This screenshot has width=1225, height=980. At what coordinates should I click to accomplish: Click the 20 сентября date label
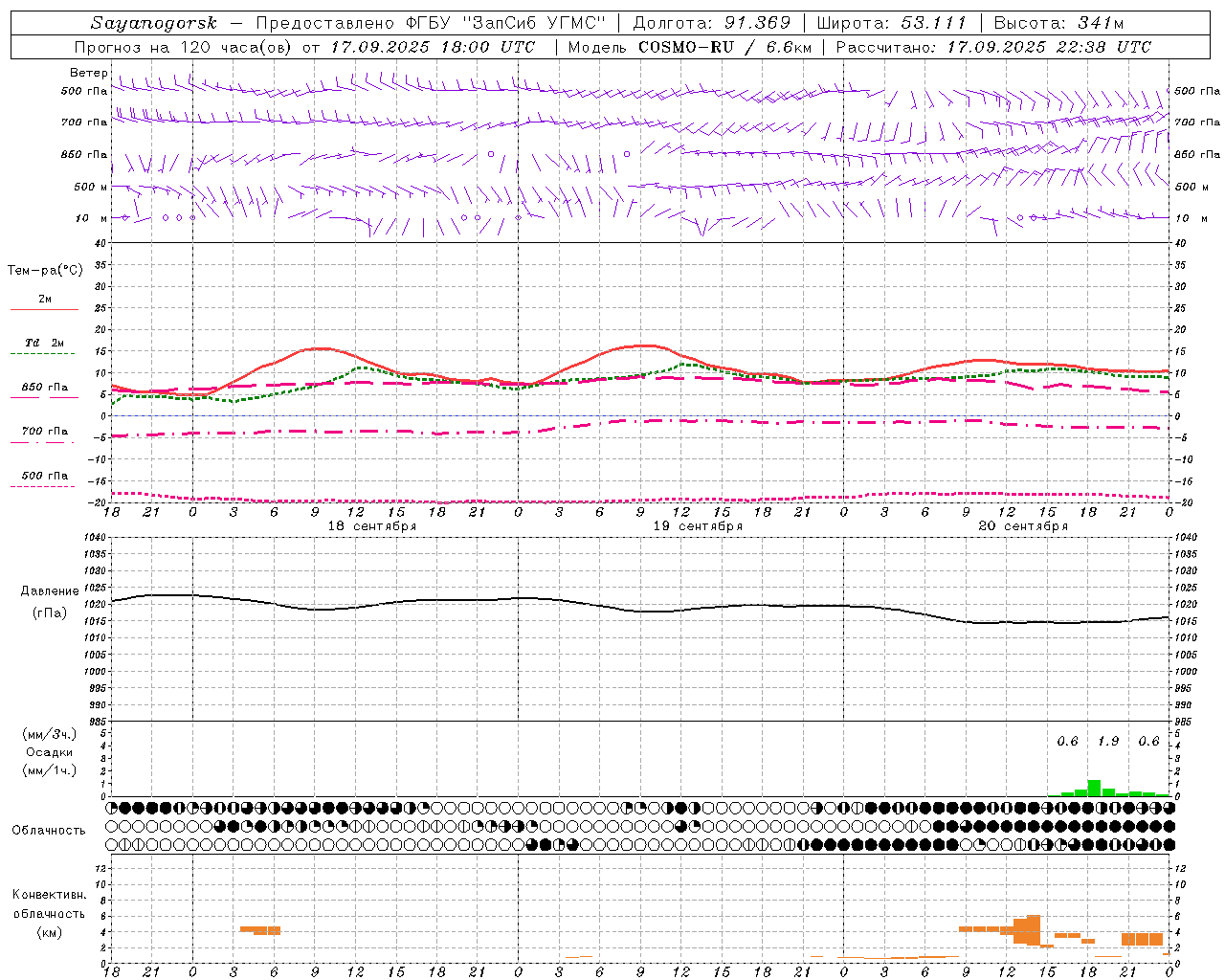(1023, 526)
